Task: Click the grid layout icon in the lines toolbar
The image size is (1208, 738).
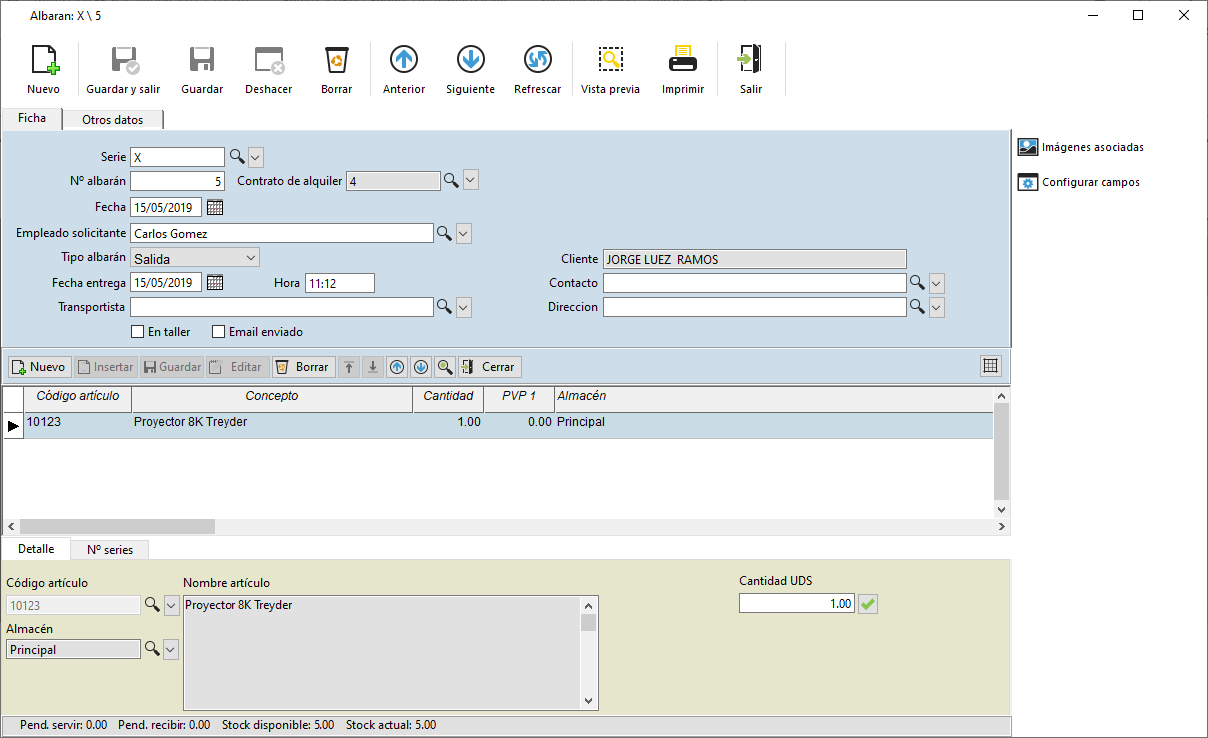Action: pyautogui.click(x=991, y=366)
